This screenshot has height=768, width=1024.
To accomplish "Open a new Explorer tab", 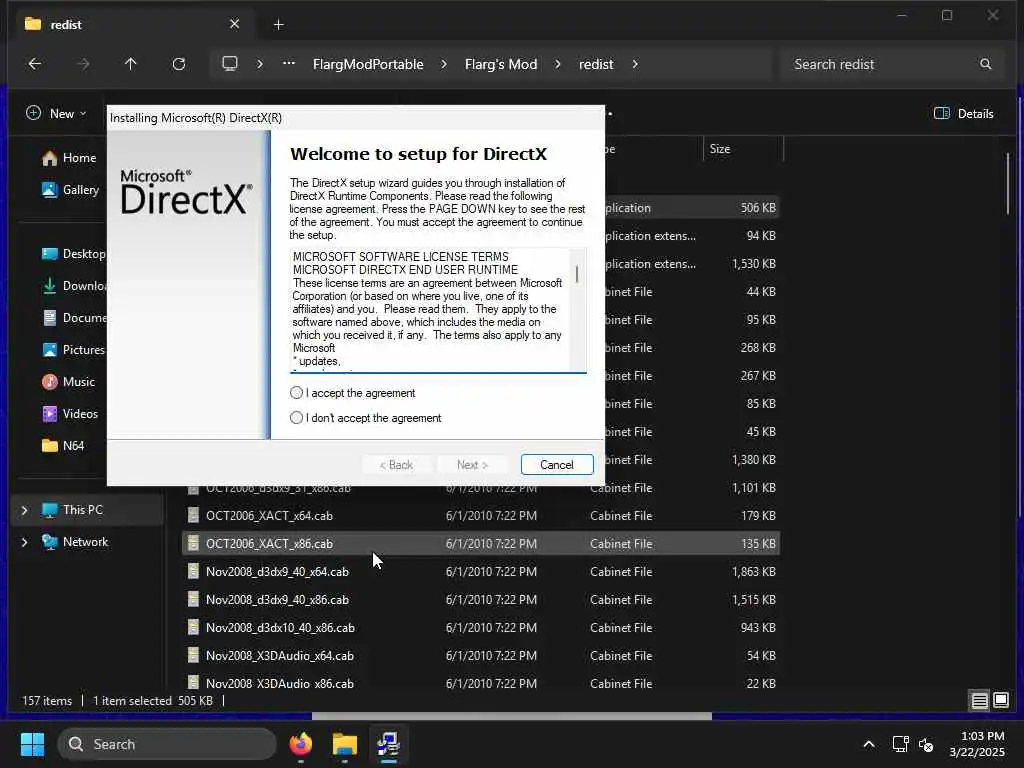I will tap(278, 25).
